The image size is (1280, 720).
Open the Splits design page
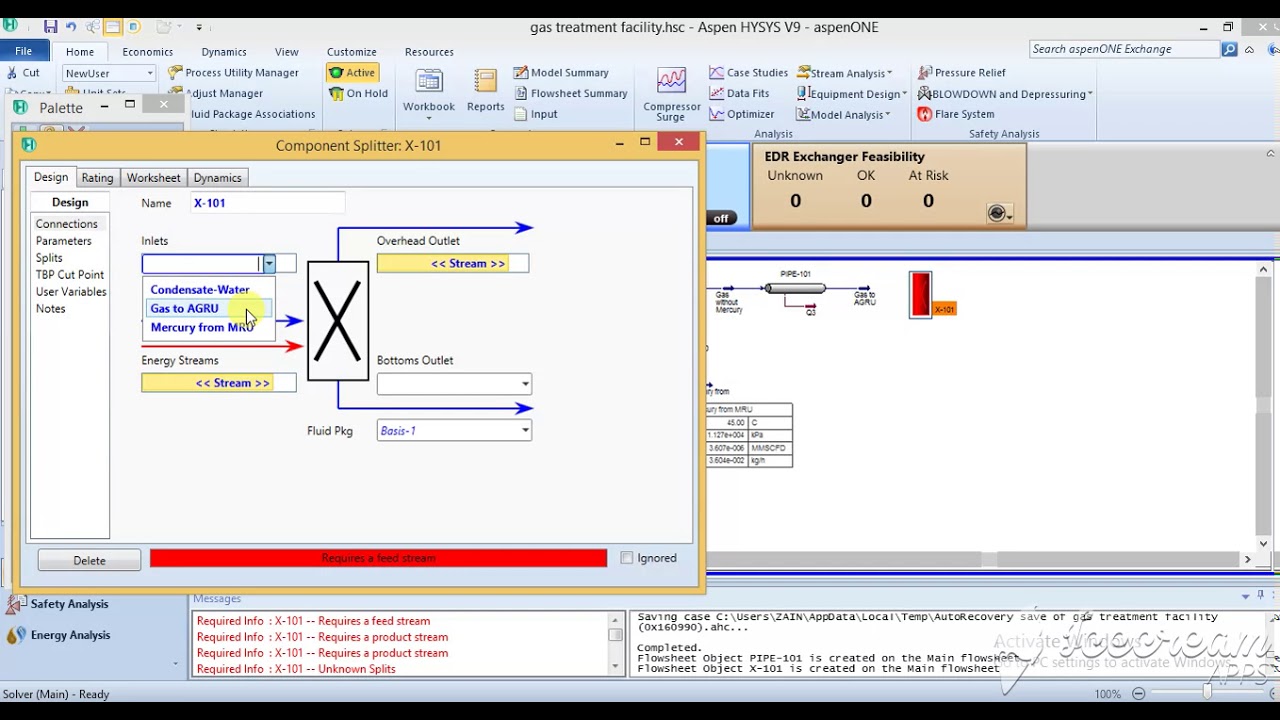pos(49,258)
